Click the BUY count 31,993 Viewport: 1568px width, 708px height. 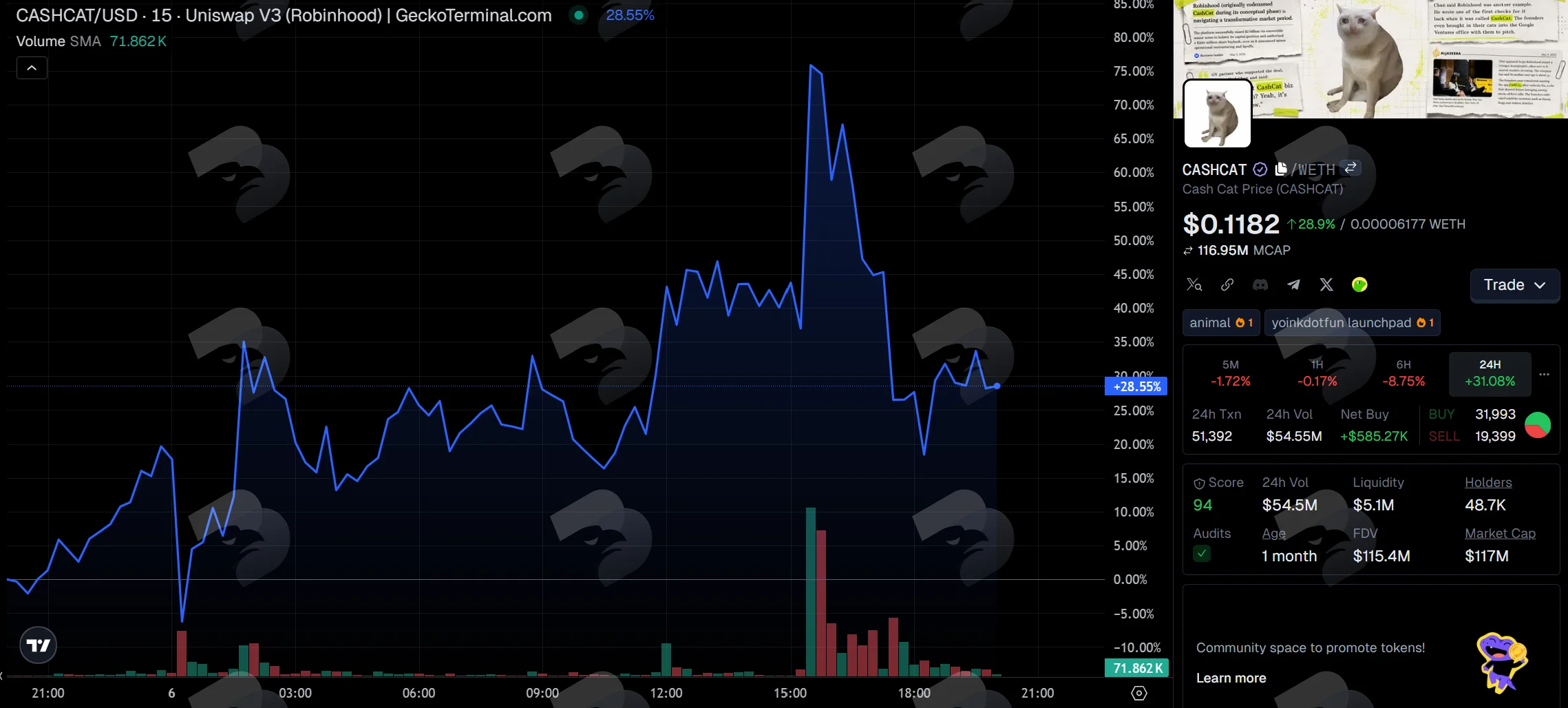[1495, 414]
